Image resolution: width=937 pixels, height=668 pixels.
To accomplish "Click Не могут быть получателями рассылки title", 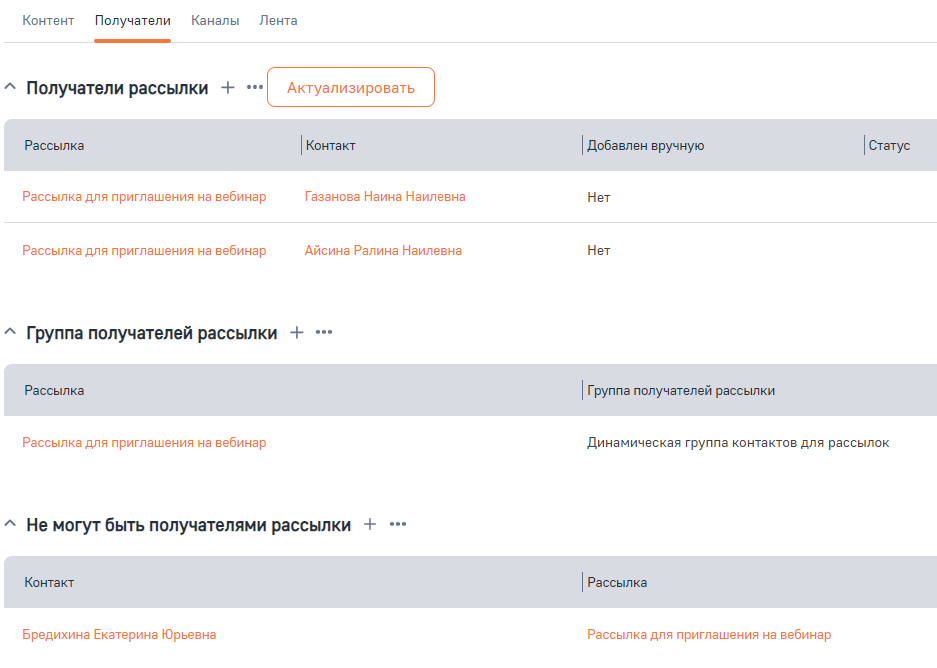I will point(188,525).
